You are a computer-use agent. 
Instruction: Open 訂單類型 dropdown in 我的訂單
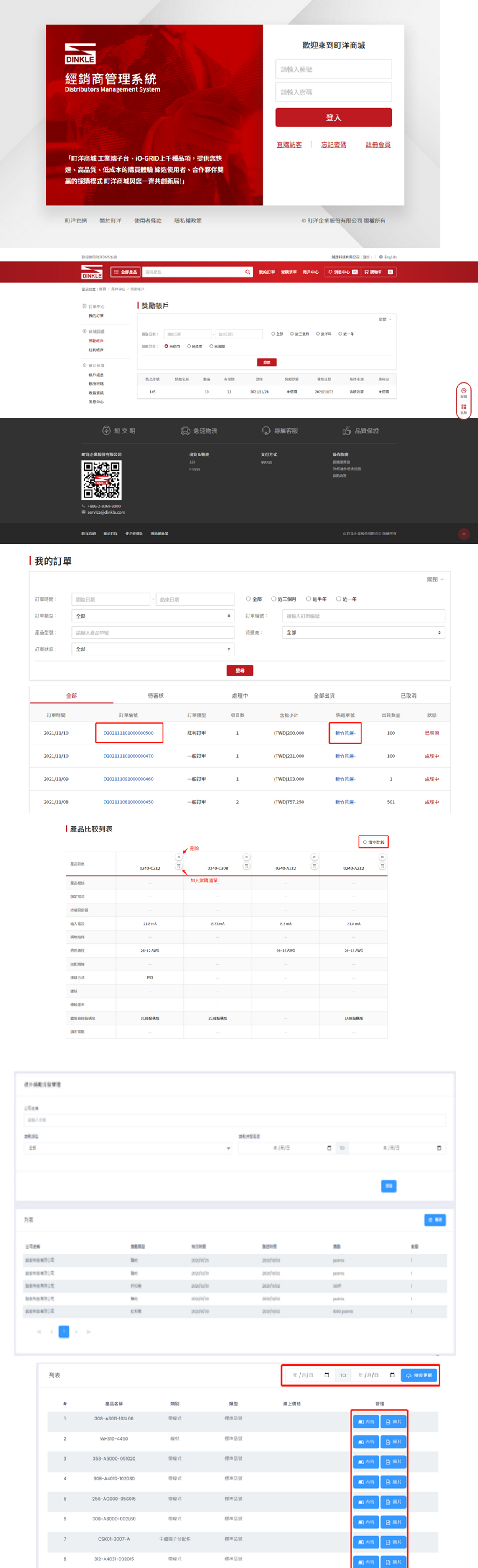[153, 616]
